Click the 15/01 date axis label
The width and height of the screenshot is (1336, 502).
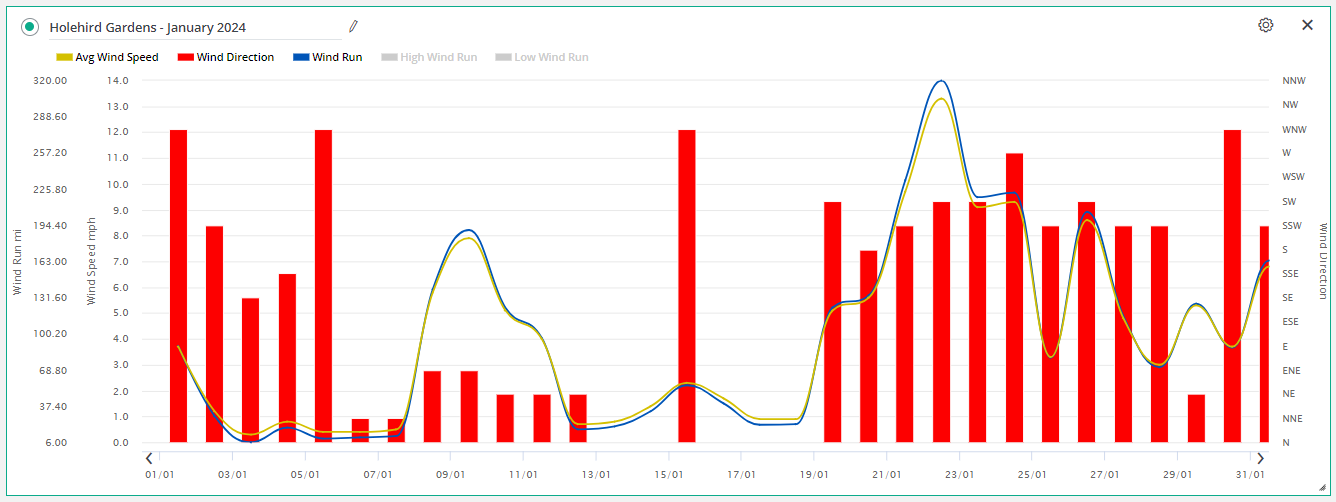[669, 475]
